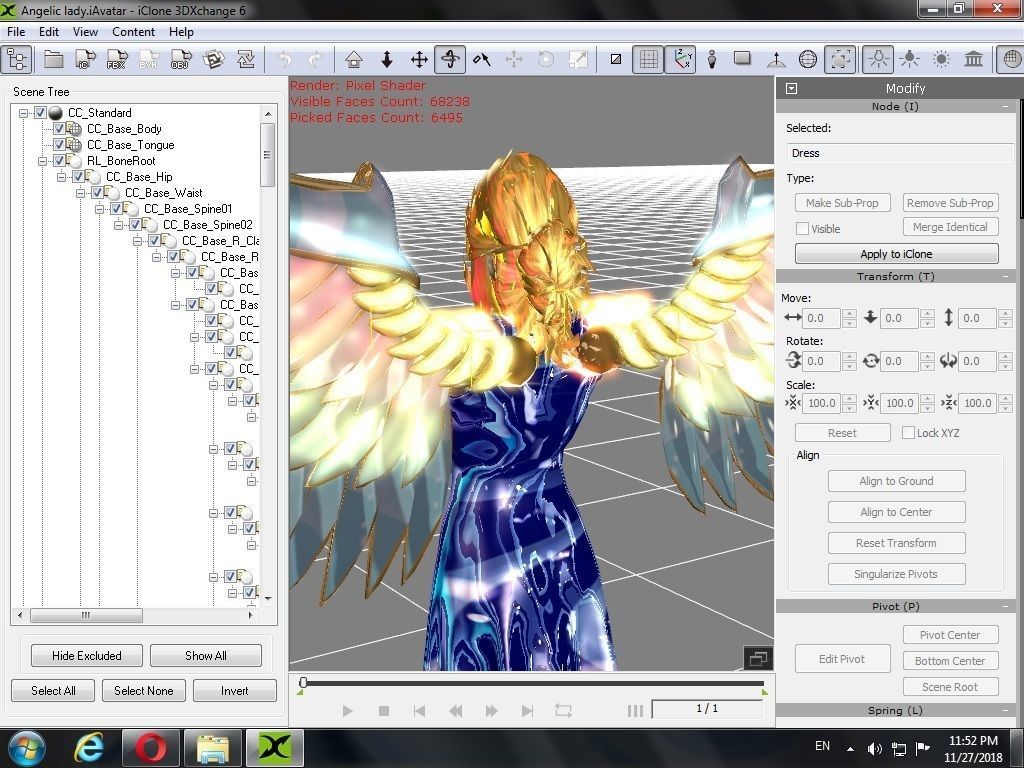
Task: Uncheck the CC_Base_Waist checkbox
Action: 97,193
